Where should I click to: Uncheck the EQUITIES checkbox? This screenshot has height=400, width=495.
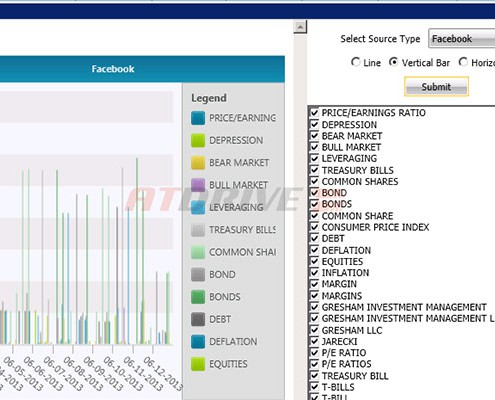click(x=314, y=261)
